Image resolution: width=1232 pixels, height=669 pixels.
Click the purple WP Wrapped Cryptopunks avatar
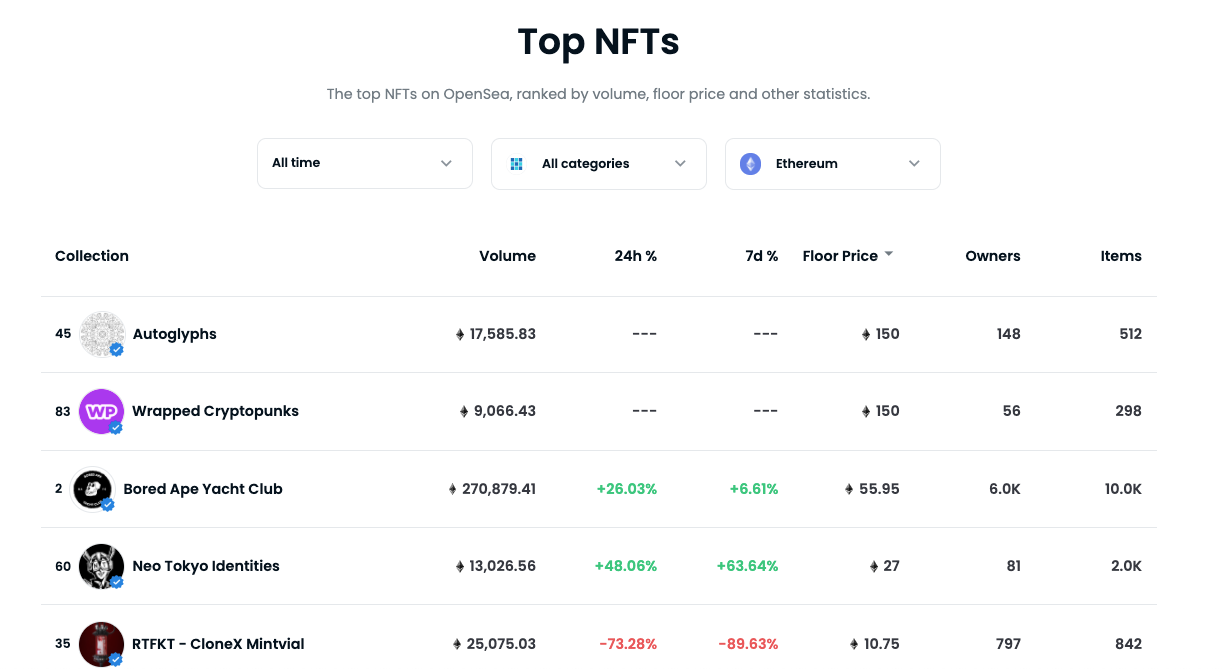click(101, 410)
